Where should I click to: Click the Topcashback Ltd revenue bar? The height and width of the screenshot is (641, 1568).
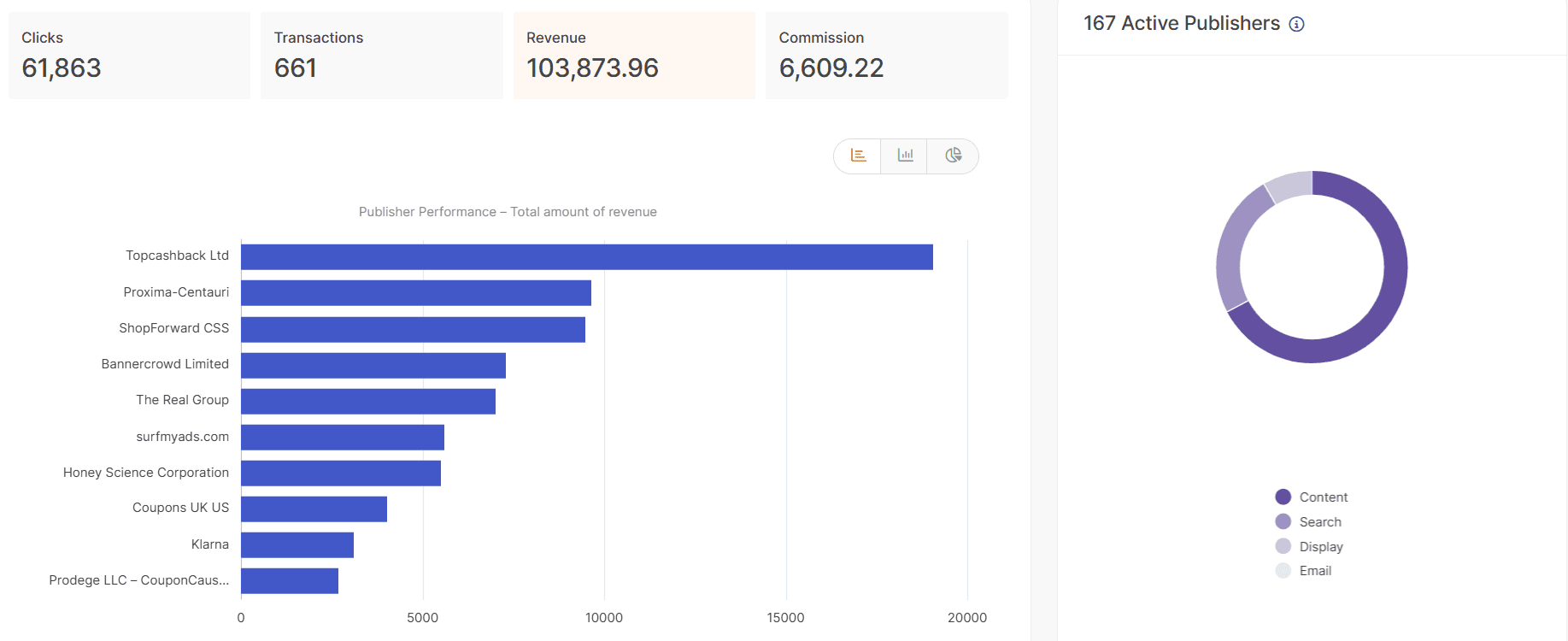(587, 257)
